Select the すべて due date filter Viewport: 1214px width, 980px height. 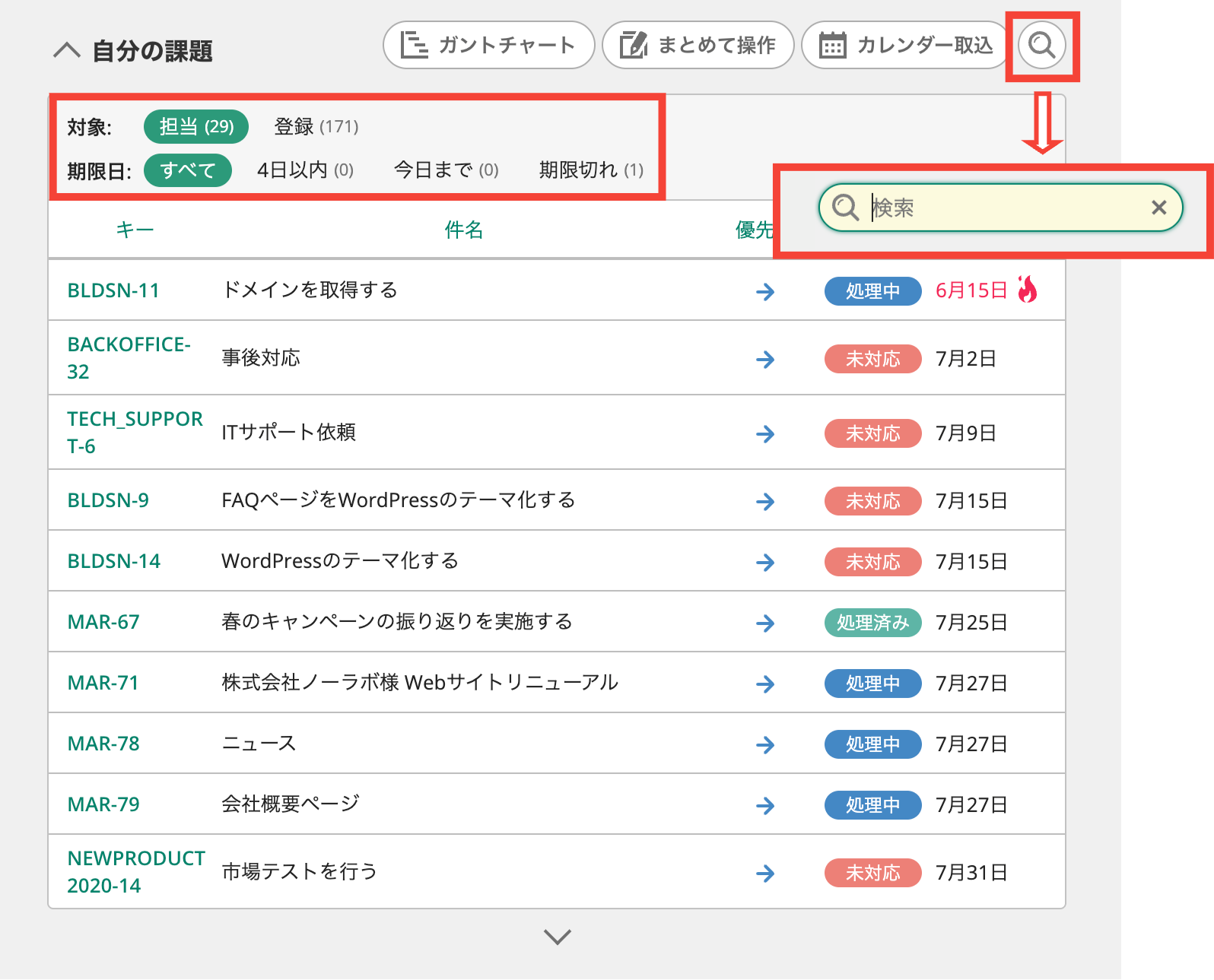point(188,170)
